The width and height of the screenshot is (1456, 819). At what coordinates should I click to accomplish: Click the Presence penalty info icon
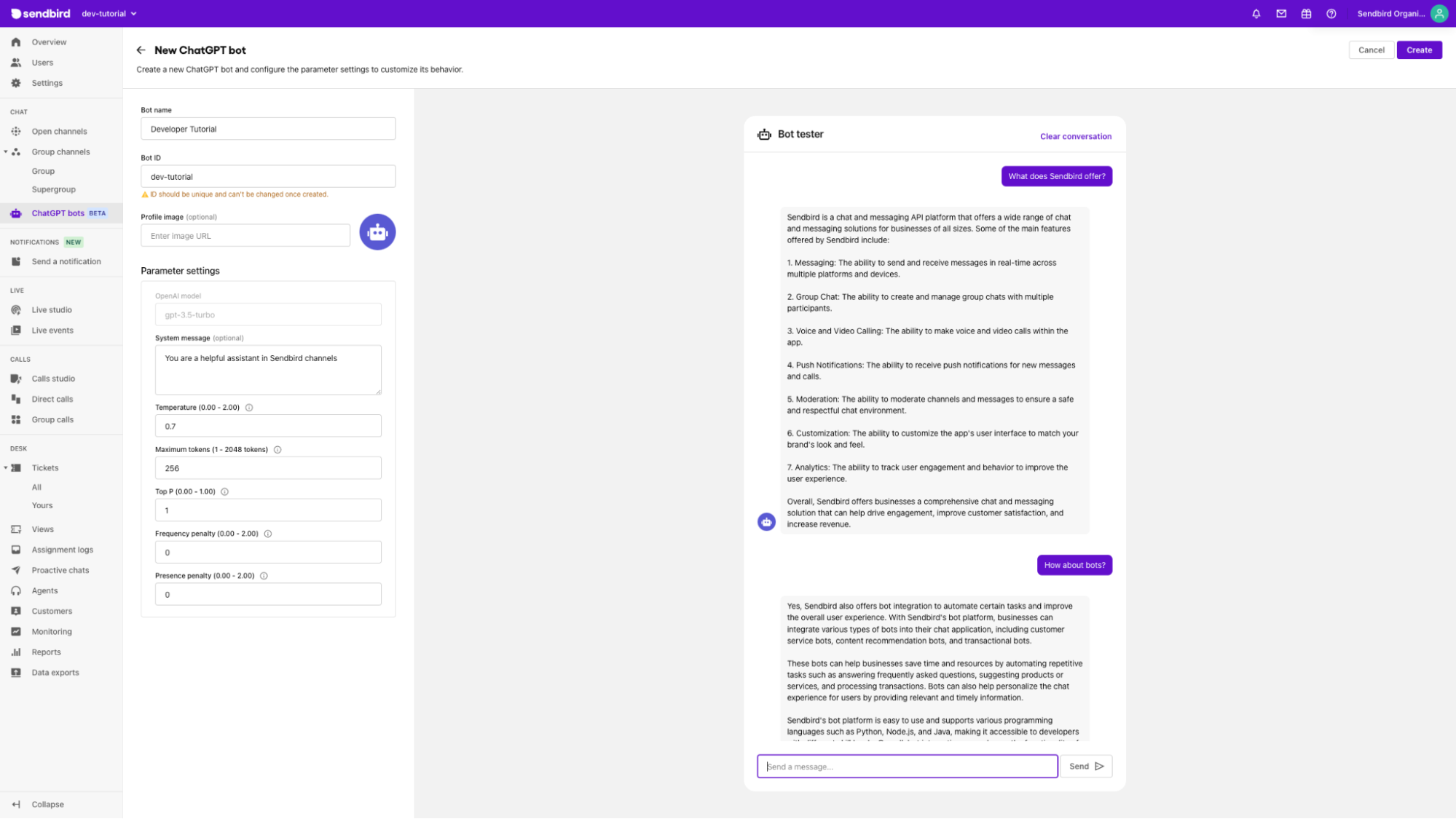[x=264, y=577]
